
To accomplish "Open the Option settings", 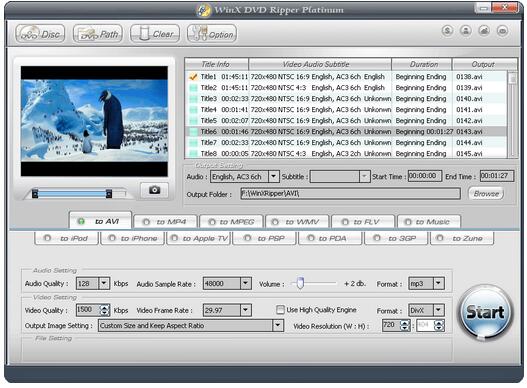I will pos(212,34).
